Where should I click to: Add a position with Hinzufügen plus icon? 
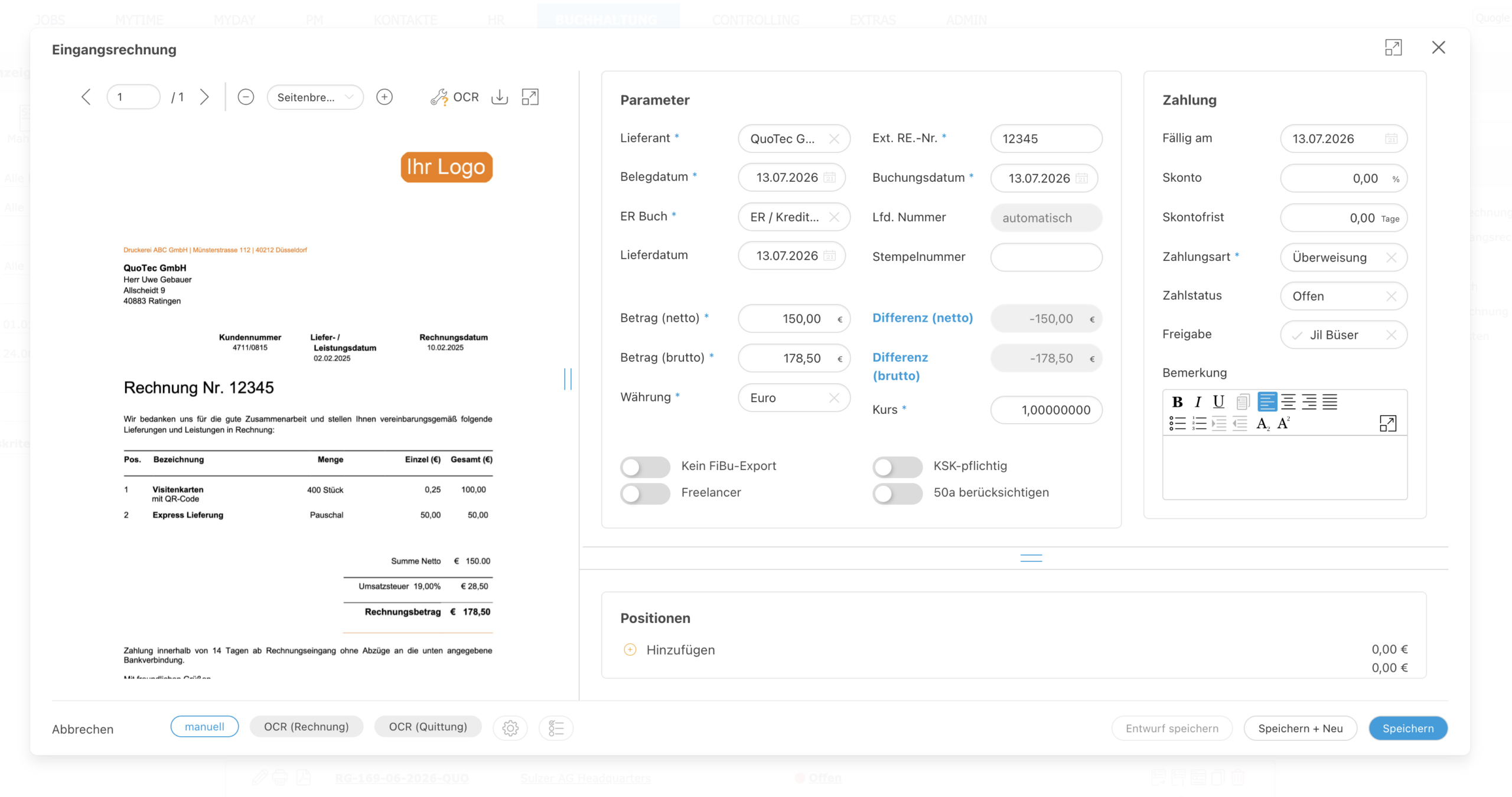click(x=630, y=649)
